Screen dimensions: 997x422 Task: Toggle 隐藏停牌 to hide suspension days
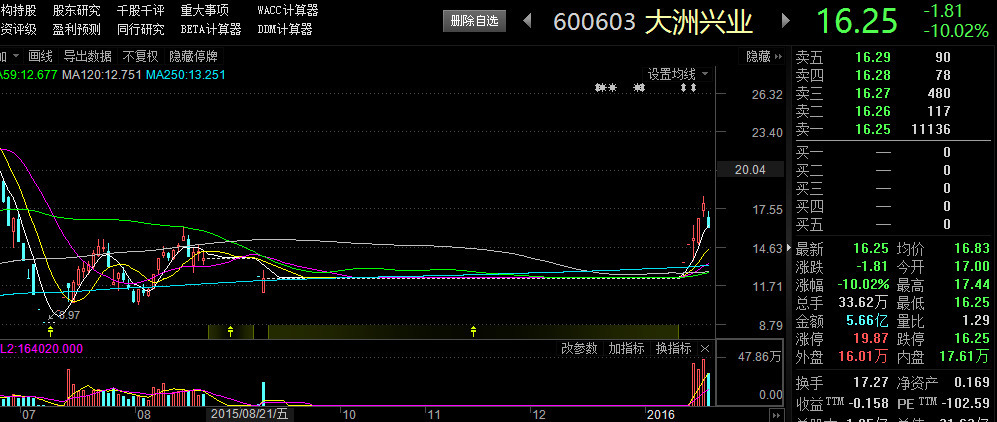click(193, 56)
